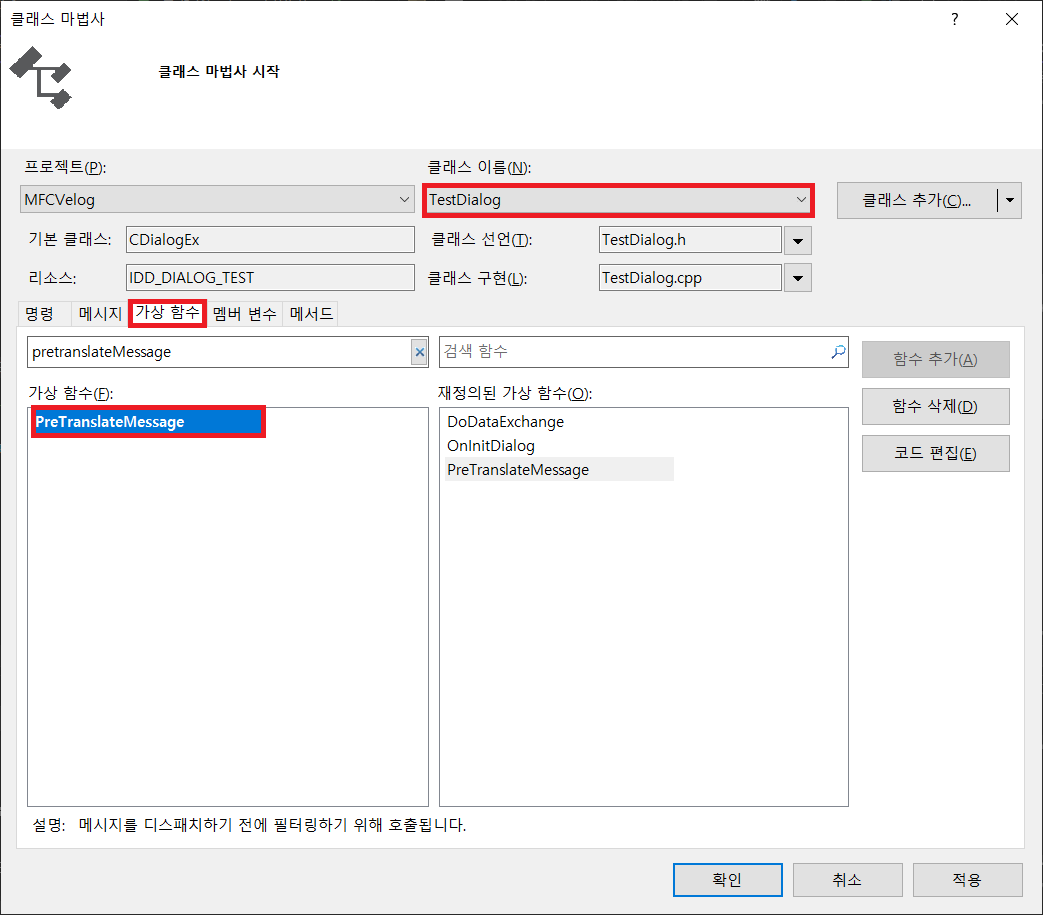Open the 메서드 tab
The height and width of the screenshot is (915, 1043).
point(310,313)
